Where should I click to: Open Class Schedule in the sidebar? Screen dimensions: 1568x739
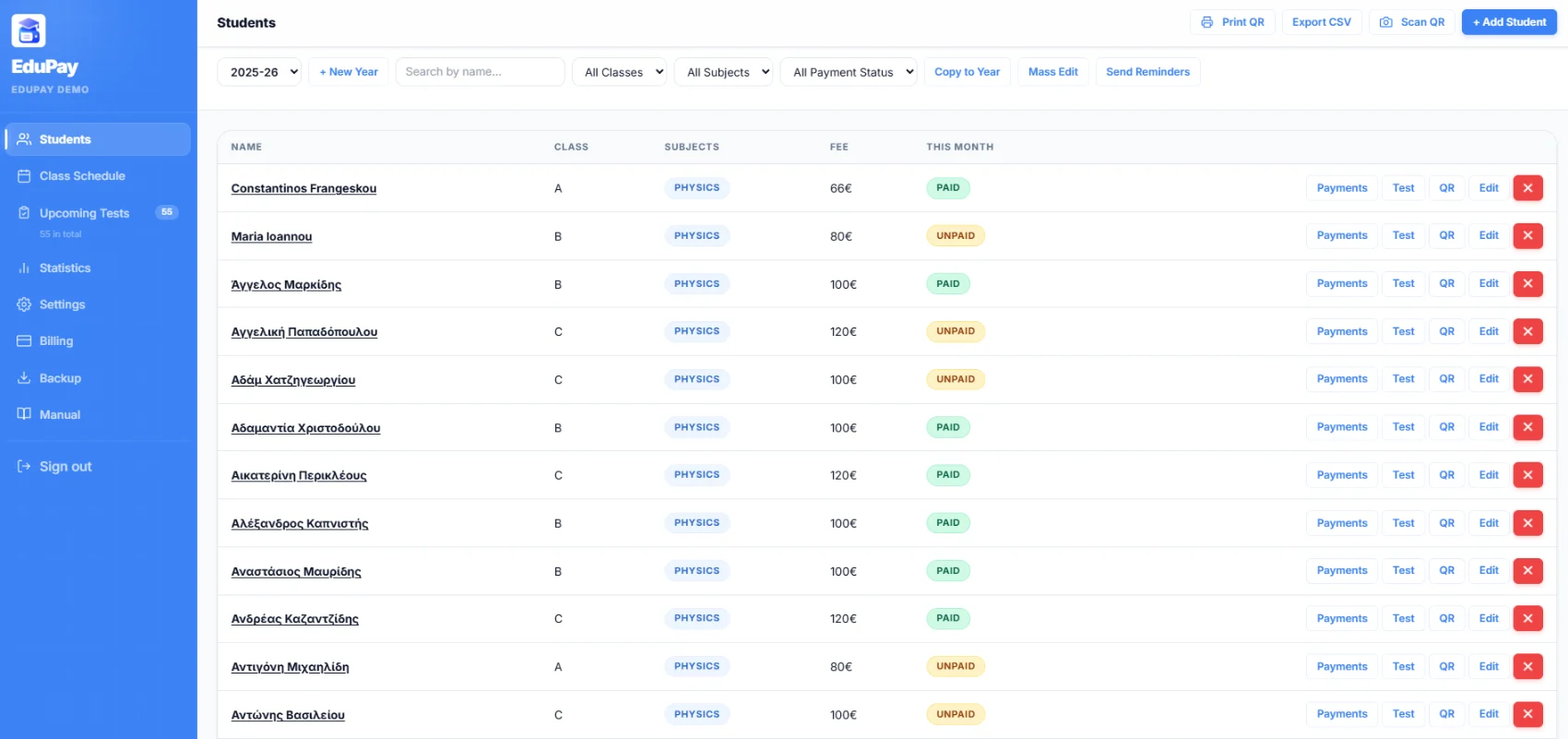coord(98,176)
